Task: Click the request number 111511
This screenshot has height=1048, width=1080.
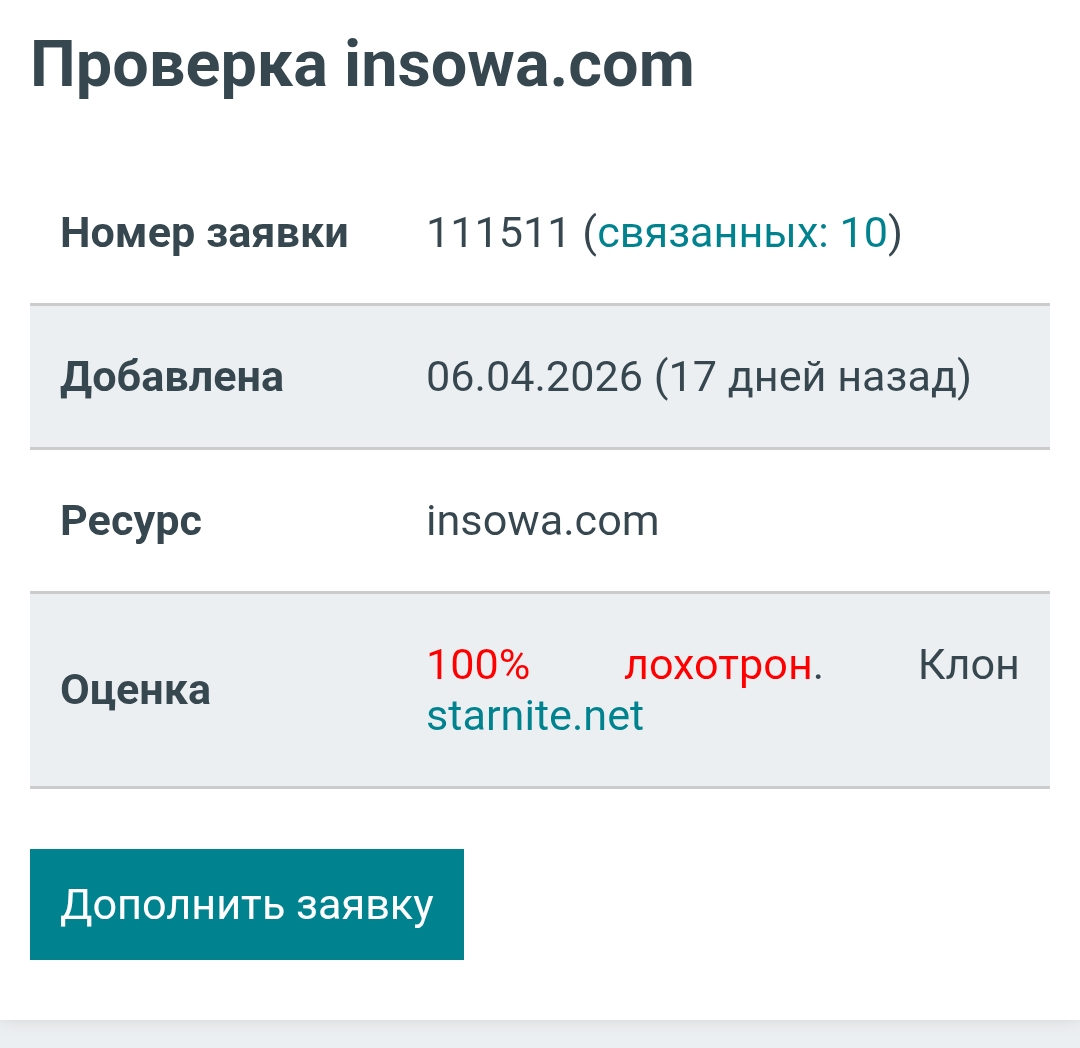Action: [x=497, y=233]
